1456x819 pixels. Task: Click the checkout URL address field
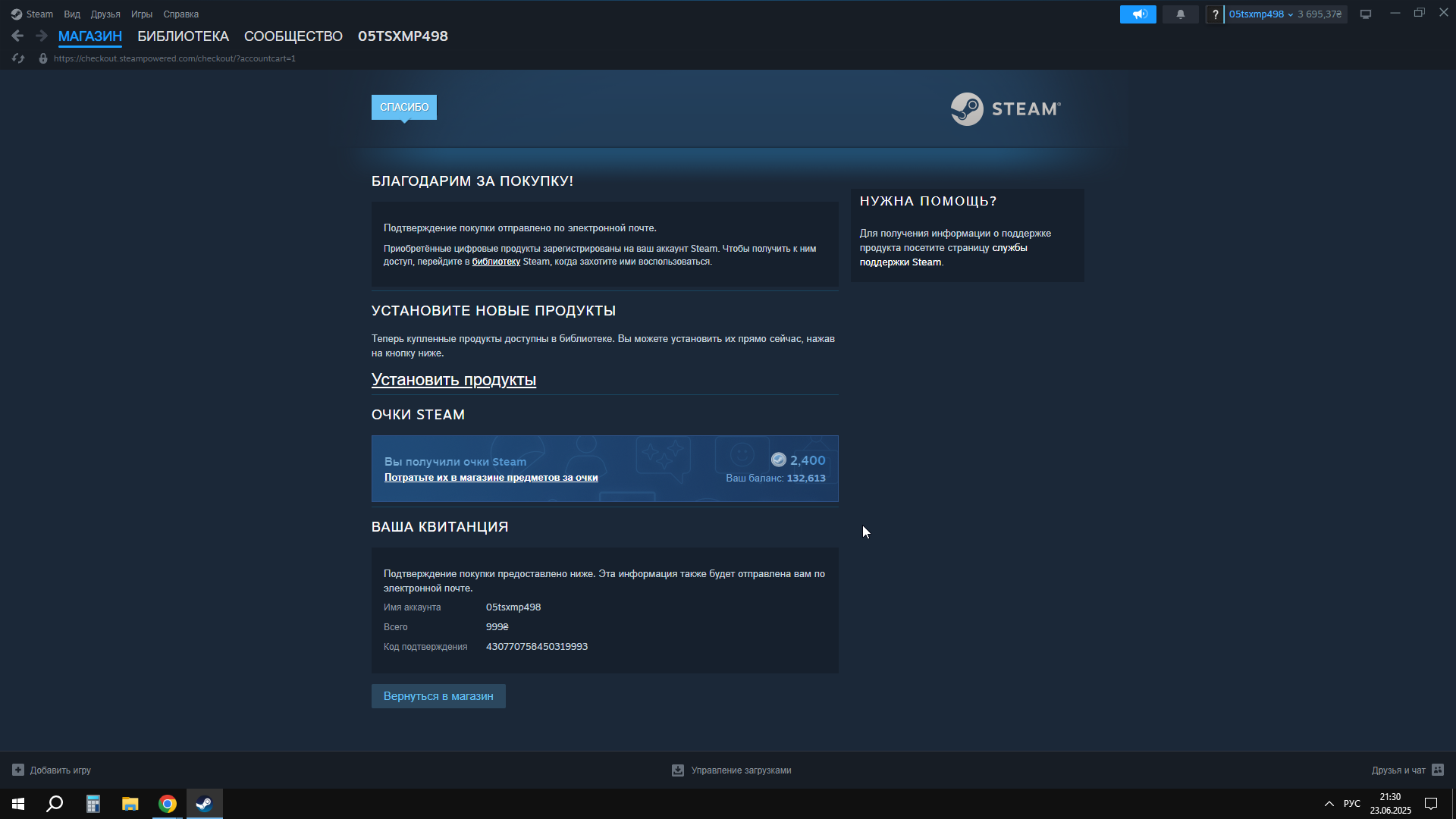[174, 58]
